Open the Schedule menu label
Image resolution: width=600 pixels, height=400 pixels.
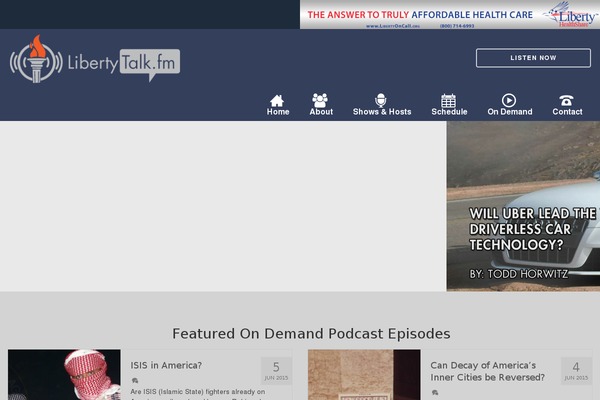(449, 112)
